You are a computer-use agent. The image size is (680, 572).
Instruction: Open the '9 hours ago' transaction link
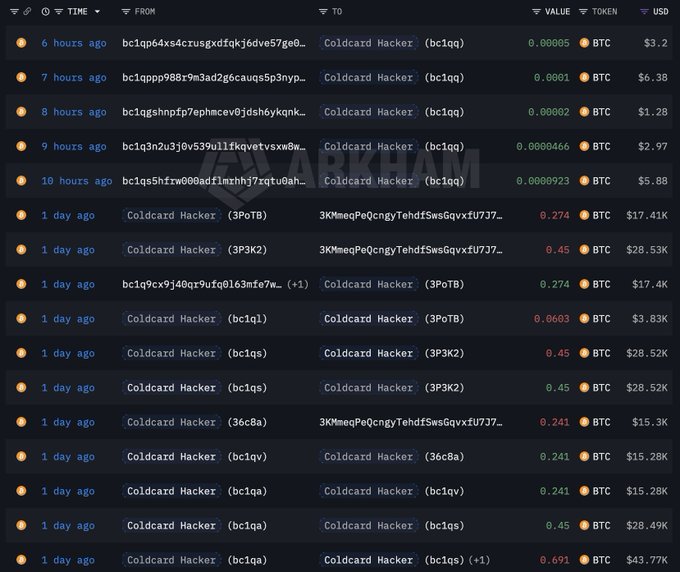[74, 147]
